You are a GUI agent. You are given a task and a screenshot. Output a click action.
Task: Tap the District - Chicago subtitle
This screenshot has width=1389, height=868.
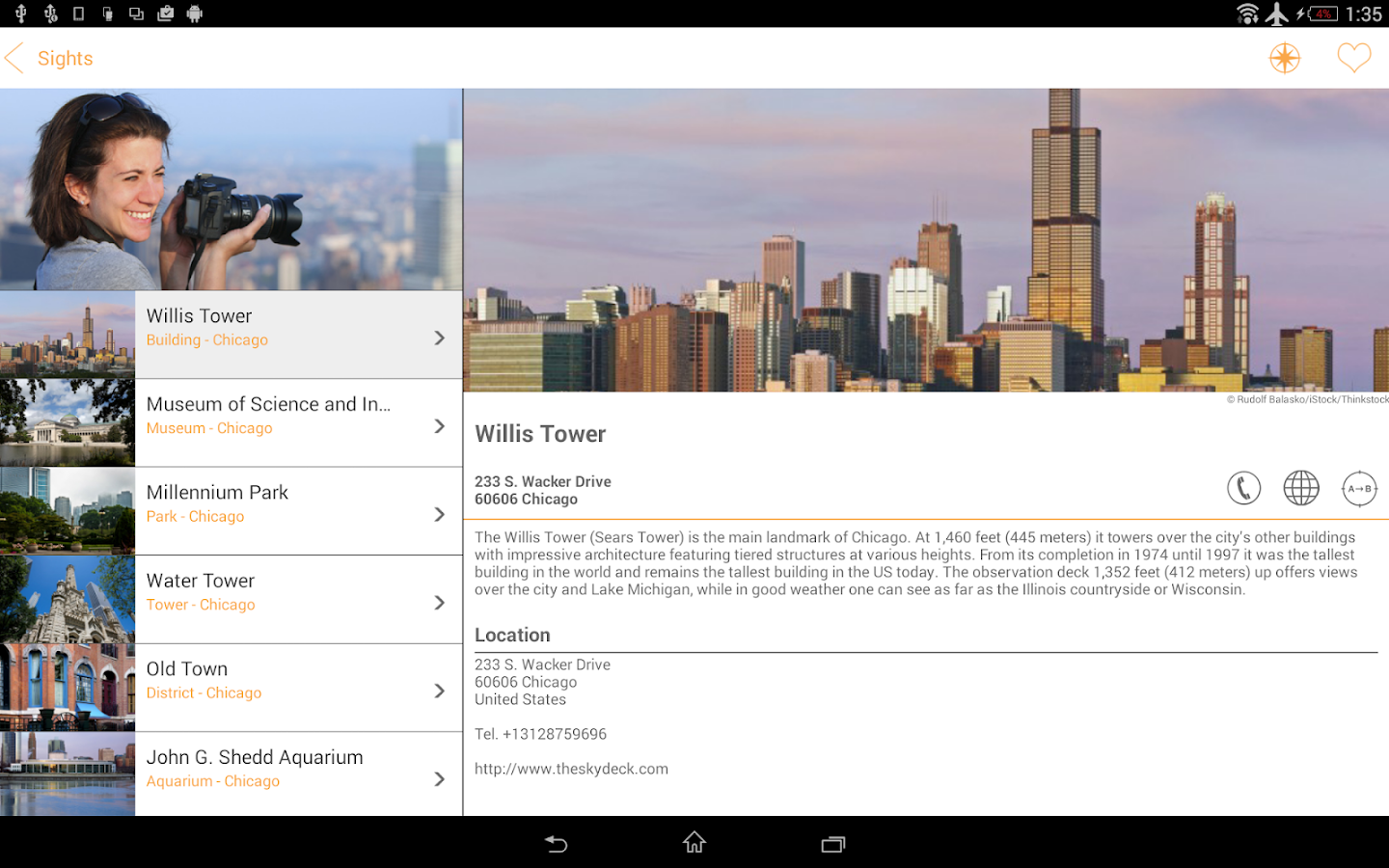point(204,692)
